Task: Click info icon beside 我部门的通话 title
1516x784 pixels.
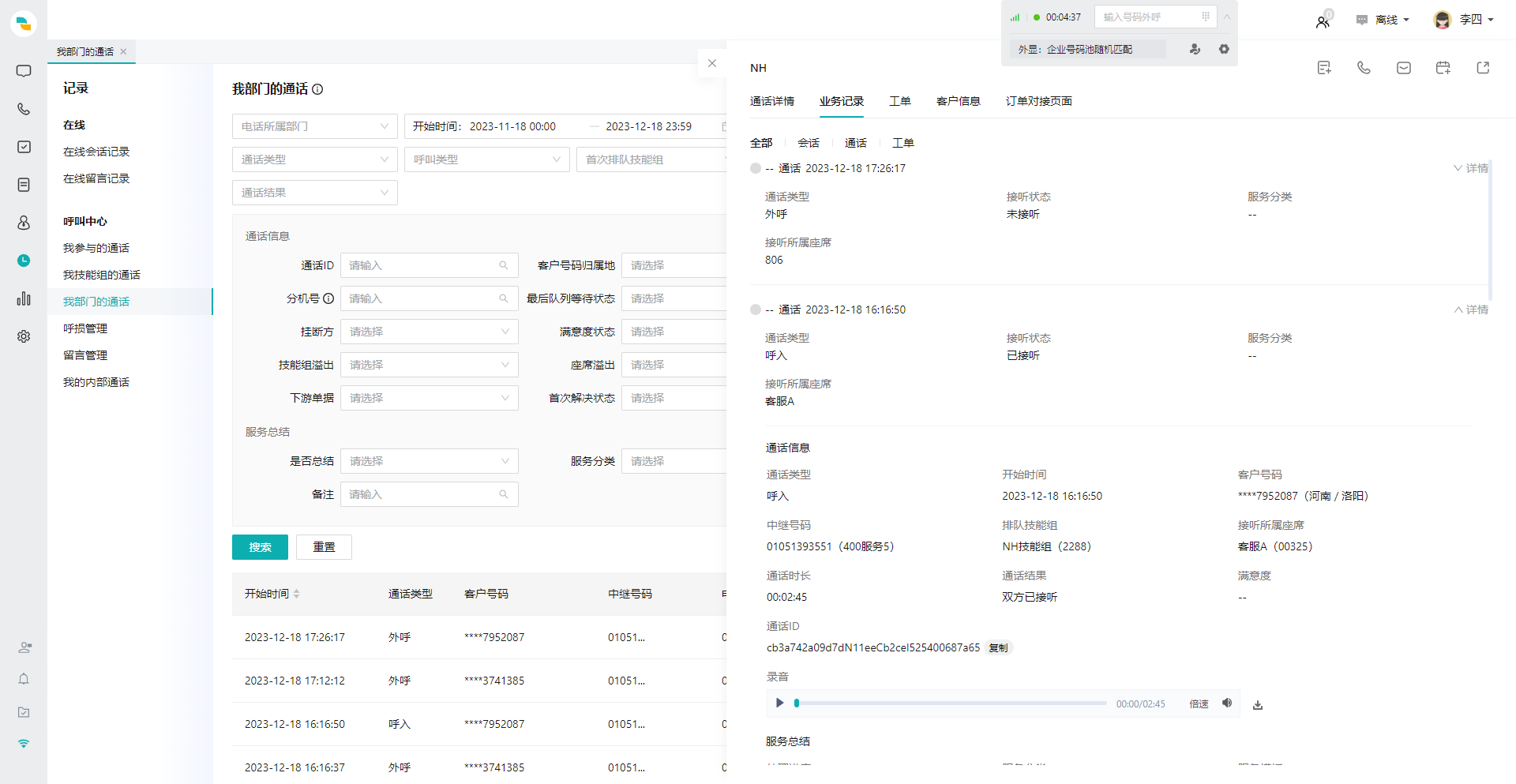Action: click(317, 89)
